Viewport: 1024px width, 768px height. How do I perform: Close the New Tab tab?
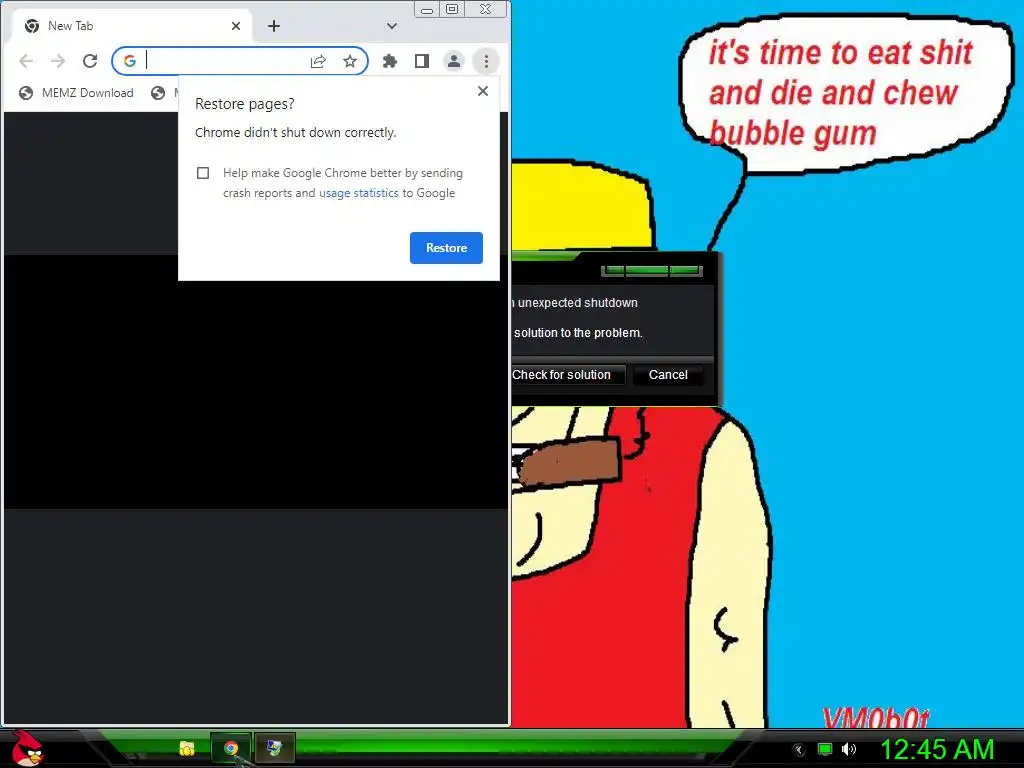pyautogui.click(x=236, y=25)
